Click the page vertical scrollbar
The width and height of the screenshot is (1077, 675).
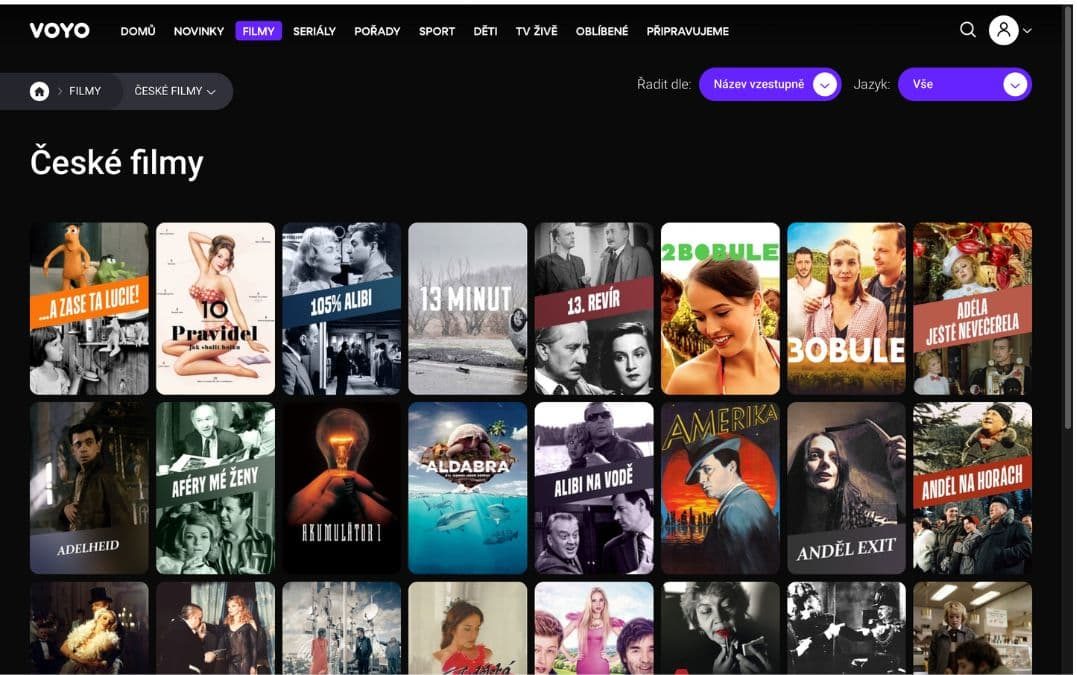click(x=1067, y=220)
